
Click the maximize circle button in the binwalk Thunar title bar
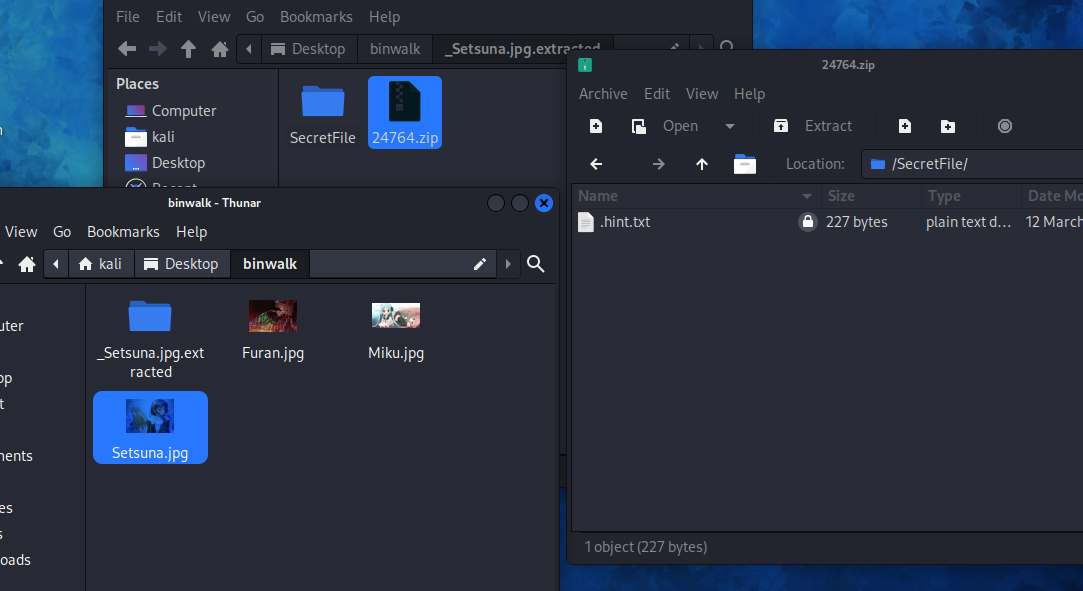click(x=519, y=203)
